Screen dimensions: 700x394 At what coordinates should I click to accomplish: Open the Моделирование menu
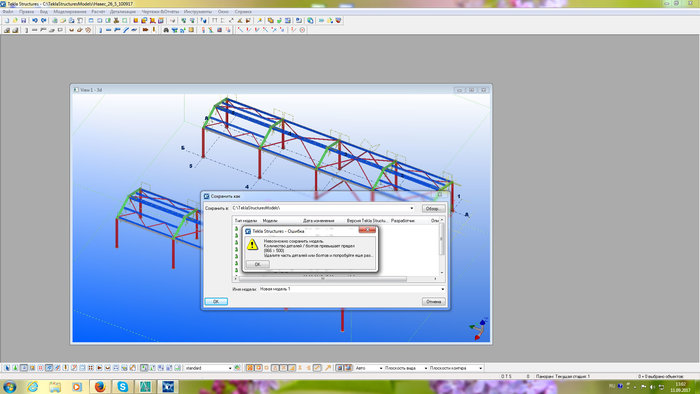pos(70,12)
